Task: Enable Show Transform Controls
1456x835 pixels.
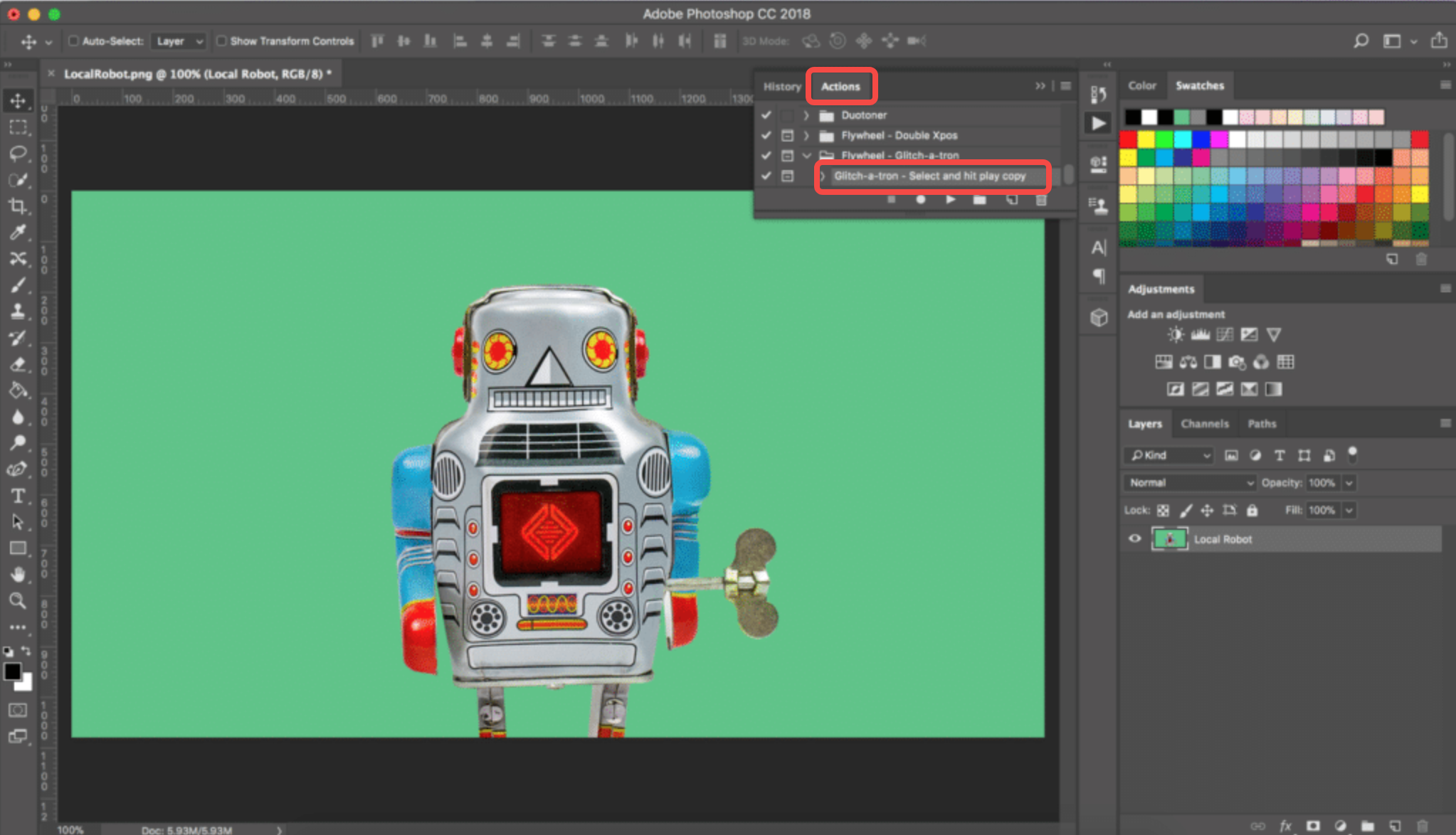Action: 222,41
